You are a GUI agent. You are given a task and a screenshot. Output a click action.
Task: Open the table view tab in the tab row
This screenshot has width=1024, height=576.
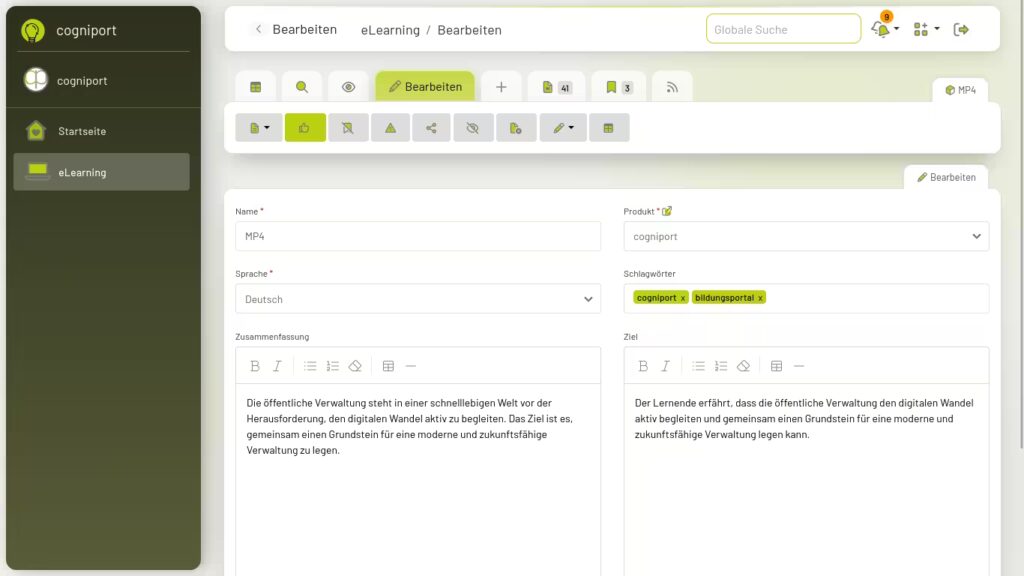[x=255, y=87]
